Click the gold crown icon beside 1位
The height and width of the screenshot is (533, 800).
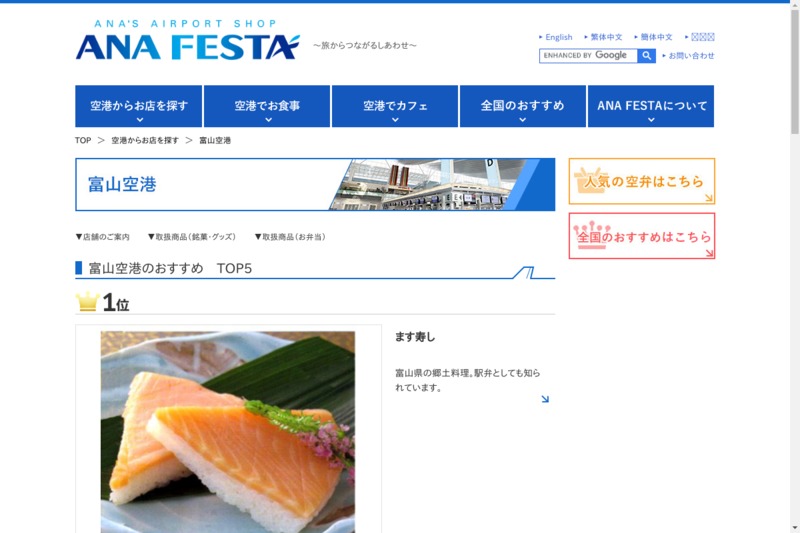click(x=88, y=301)
